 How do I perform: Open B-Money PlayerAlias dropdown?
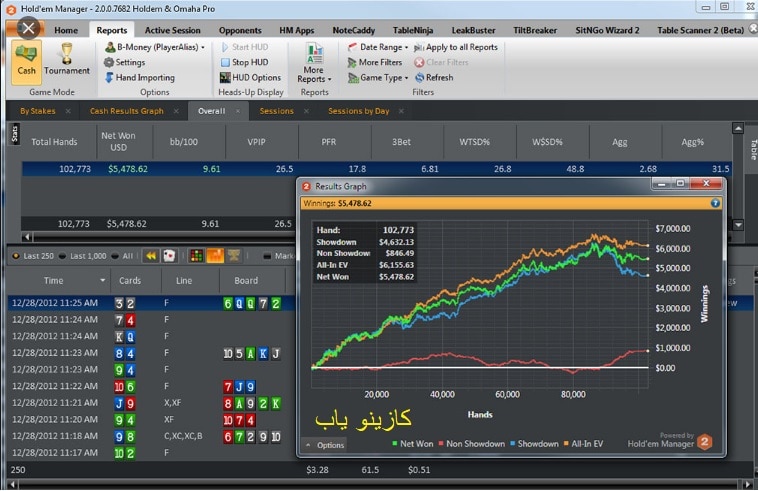pos(155,47)
